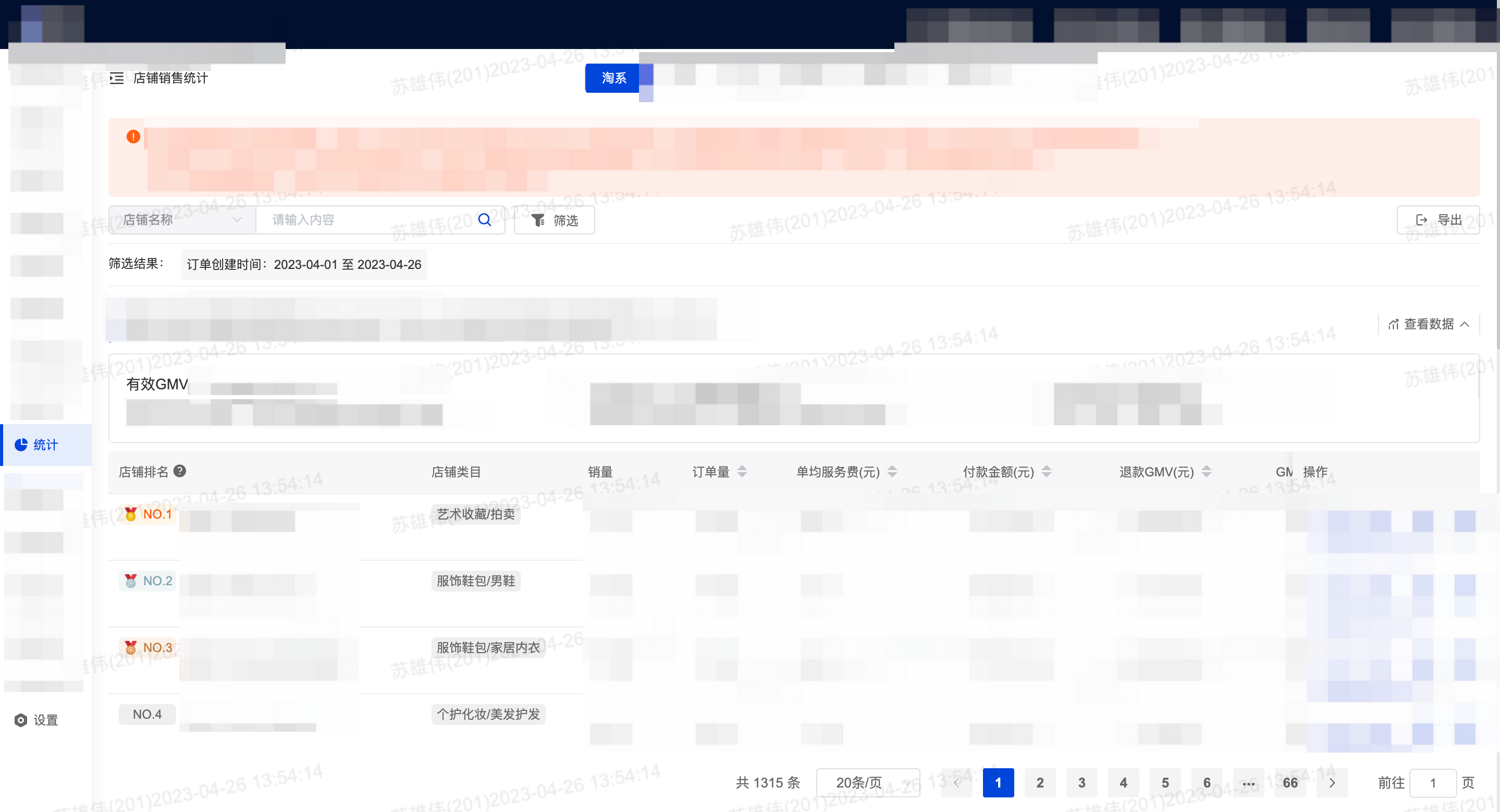Click the 销量 column header
Image resolution: width=1500 pixels, height=812 pixels.
(600, 472)
